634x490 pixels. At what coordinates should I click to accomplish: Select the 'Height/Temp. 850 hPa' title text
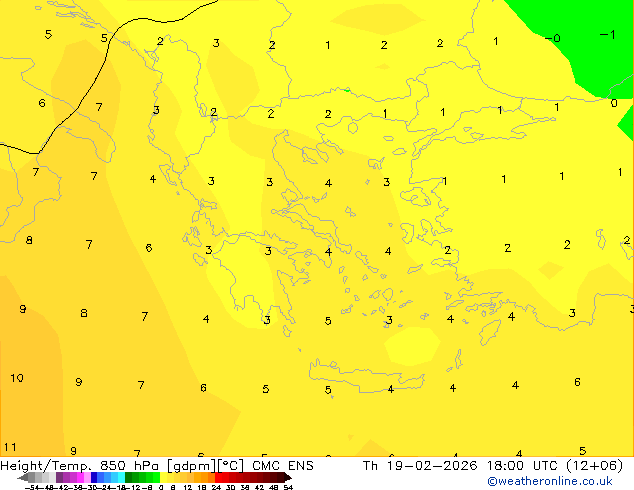(x=79, y=466)
